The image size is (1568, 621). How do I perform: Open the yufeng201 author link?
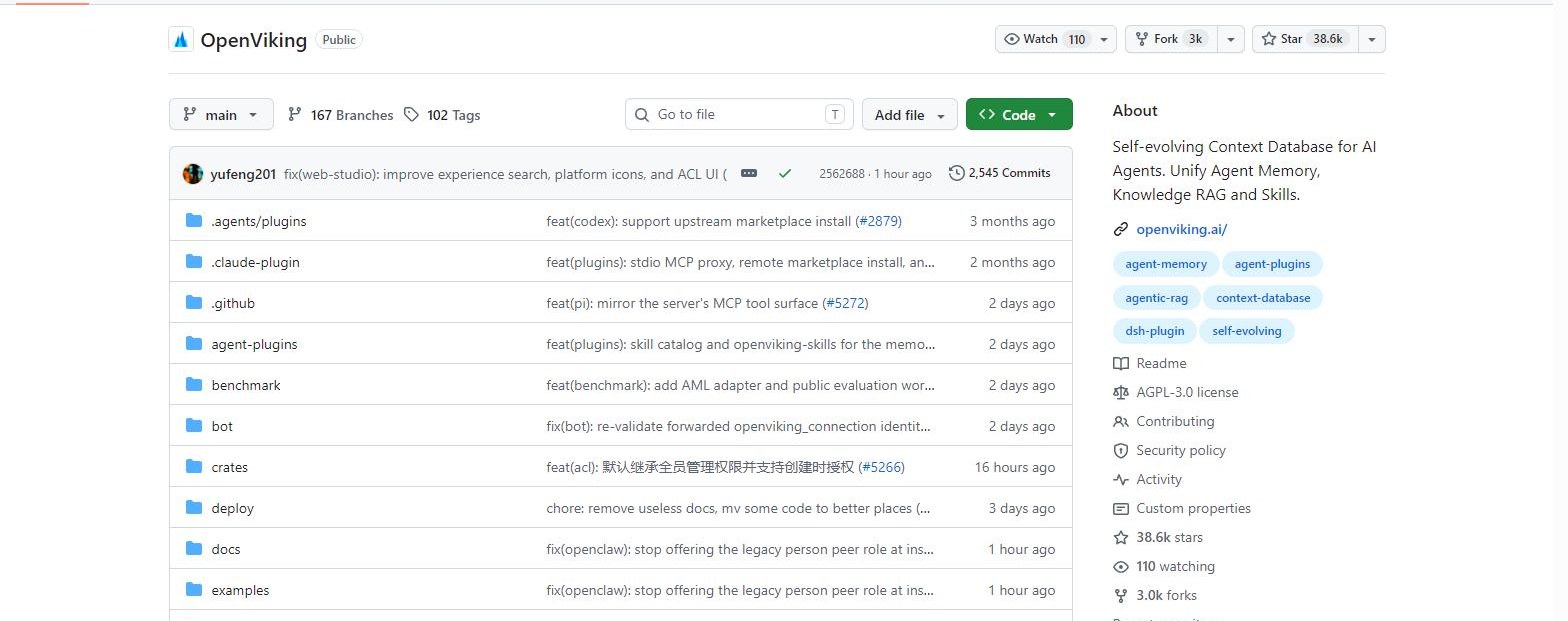click(243, 174)
